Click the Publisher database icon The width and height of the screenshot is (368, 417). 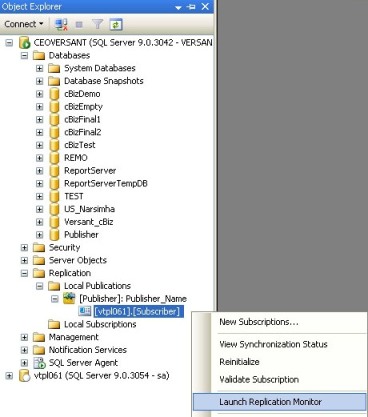(x=54, y=235)
